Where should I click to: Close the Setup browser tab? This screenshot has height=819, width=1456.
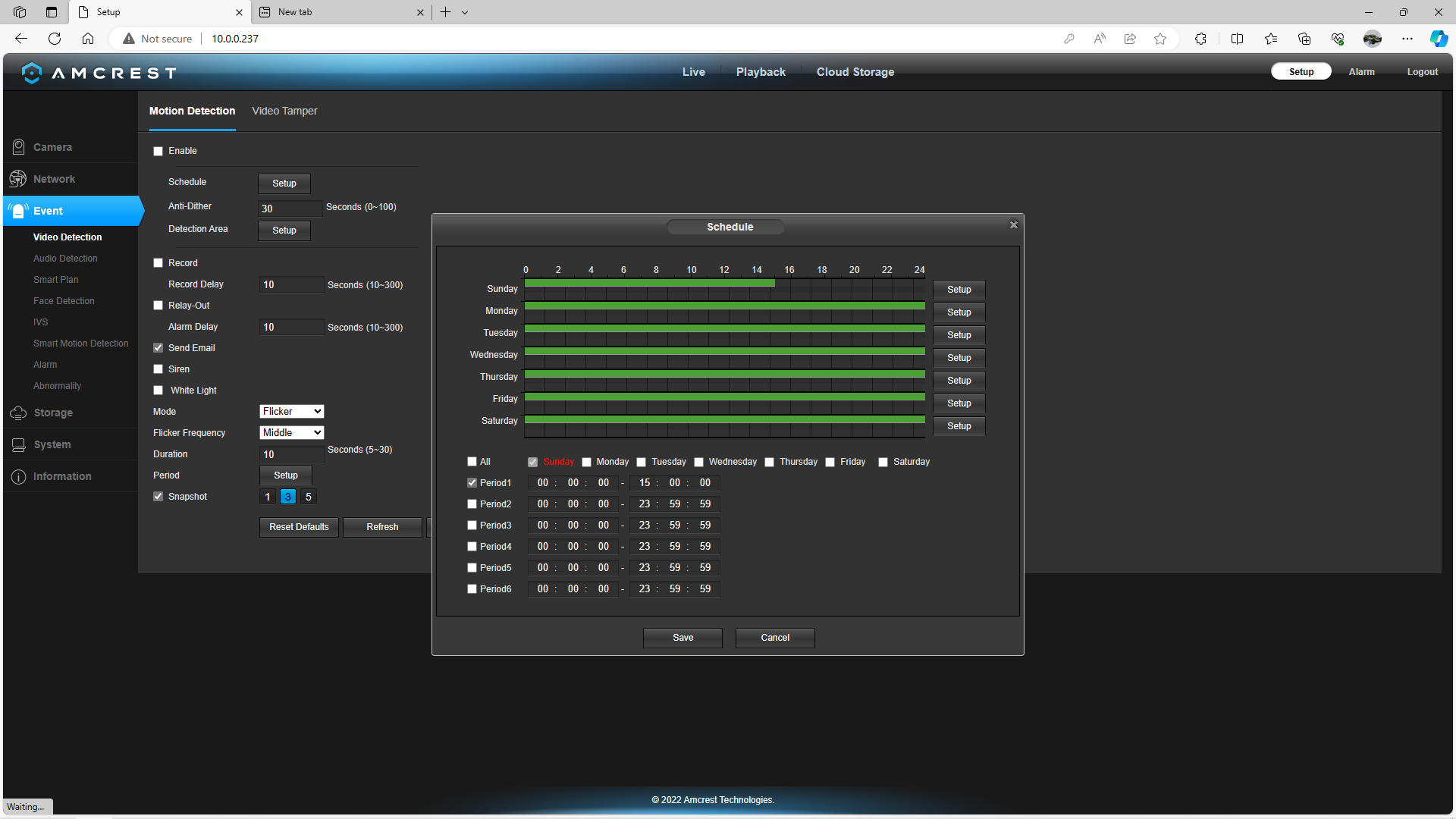239,12
